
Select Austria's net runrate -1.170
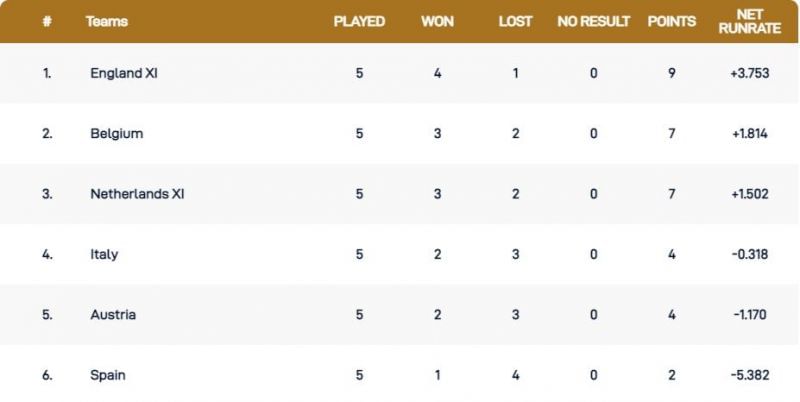749,315
